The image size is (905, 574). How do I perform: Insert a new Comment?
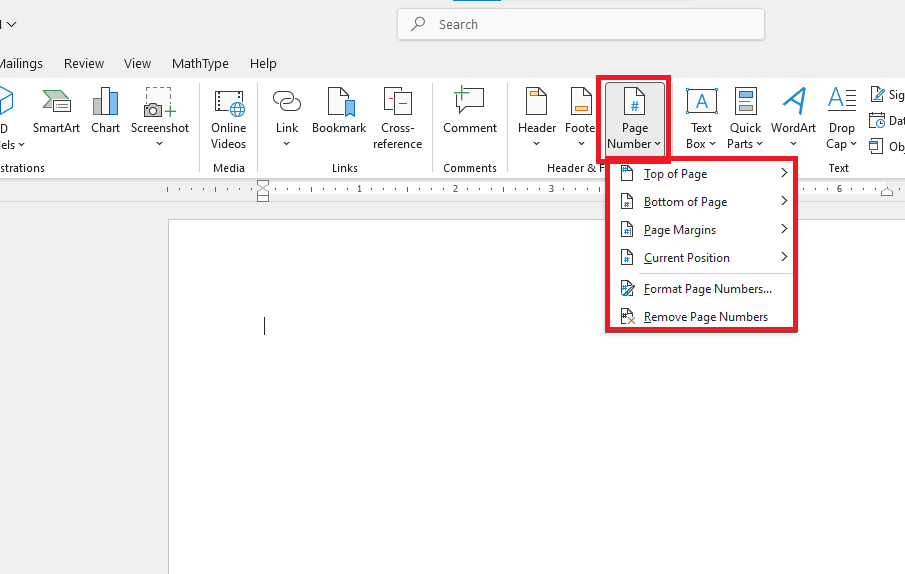click(x=470, y=112)
